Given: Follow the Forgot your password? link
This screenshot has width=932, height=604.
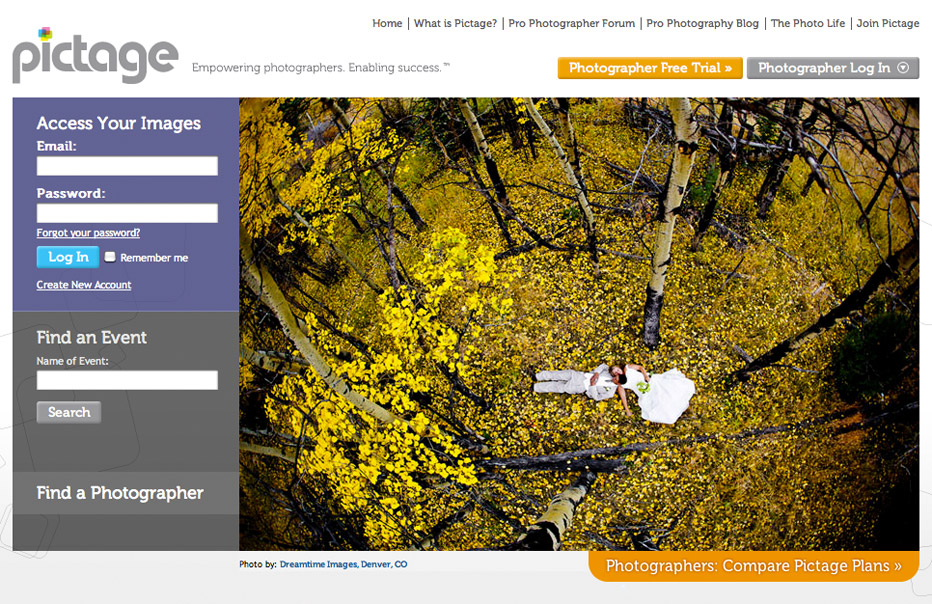Looking at the screenshot, I should point(88,232).
